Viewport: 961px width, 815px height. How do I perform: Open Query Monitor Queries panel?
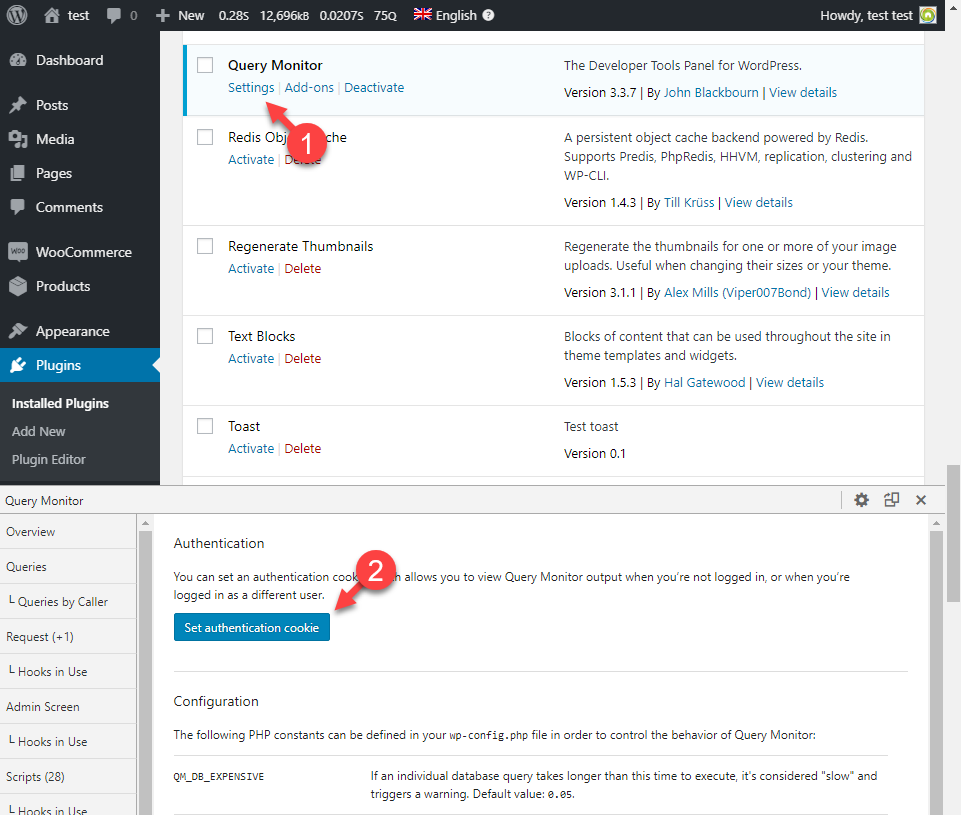[68, 566]
